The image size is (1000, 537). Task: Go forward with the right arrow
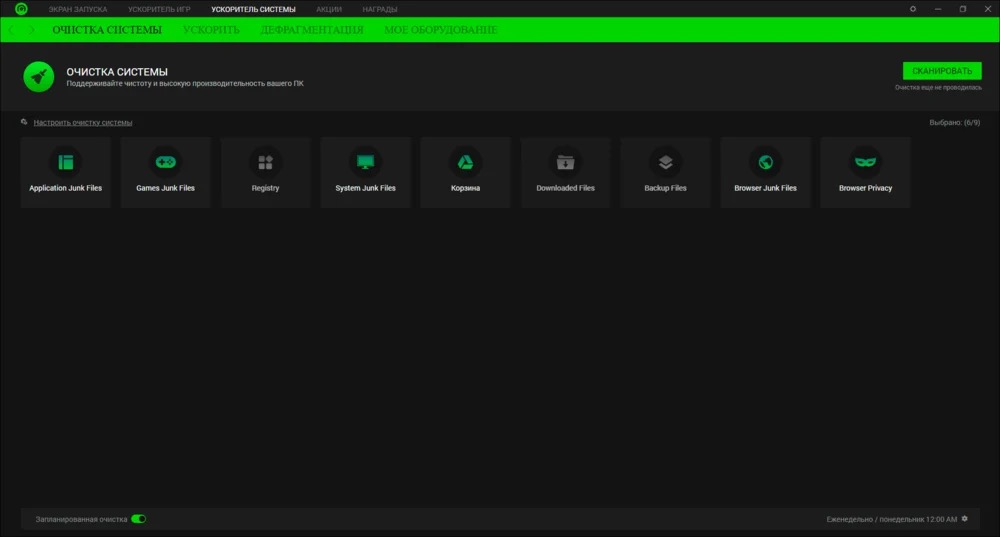pos(31,30)
